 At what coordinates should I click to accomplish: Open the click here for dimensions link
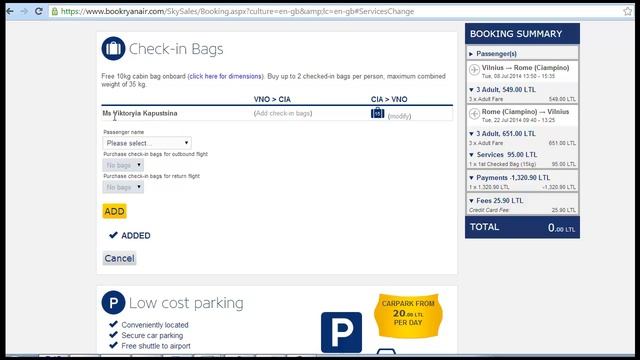click(x=225, y=76)
